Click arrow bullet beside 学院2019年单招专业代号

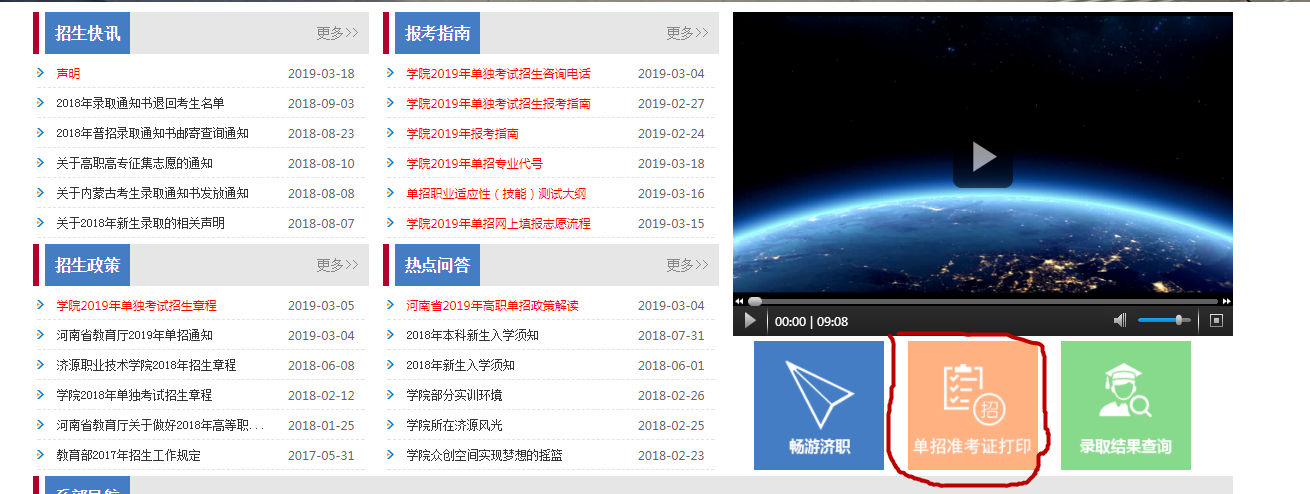[390, 163]
